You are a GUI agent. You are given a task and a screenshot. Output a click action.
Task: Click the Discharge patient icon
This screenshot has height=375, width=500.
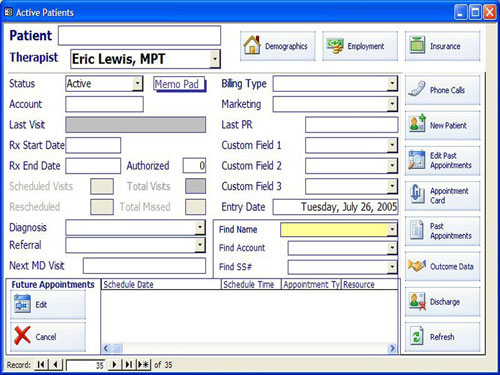pyautogui.click(x=443, y=301)
